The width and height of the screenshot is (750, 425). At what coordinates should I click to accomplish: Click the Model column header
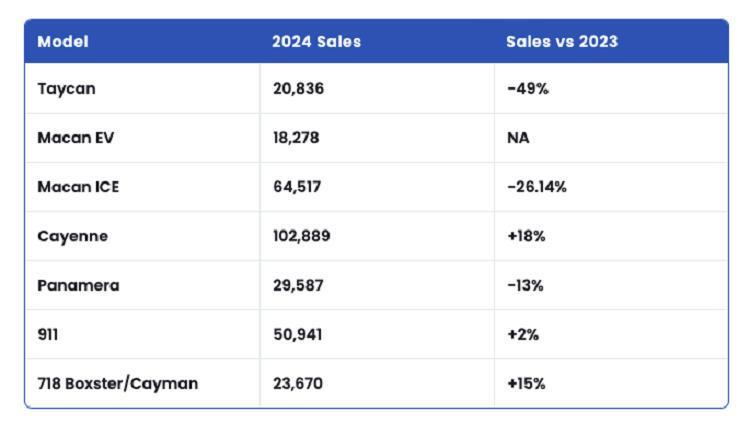point(62,42)
